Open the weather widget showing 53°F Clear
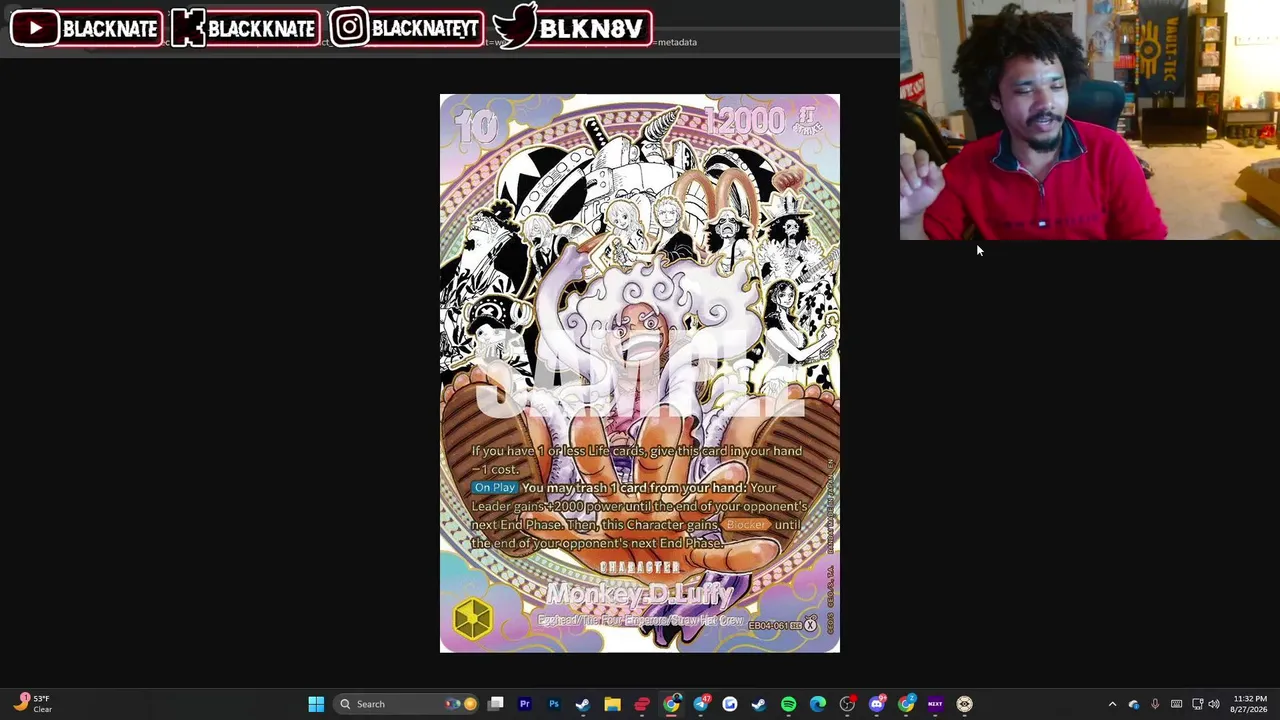 click(x=32, y=704)
